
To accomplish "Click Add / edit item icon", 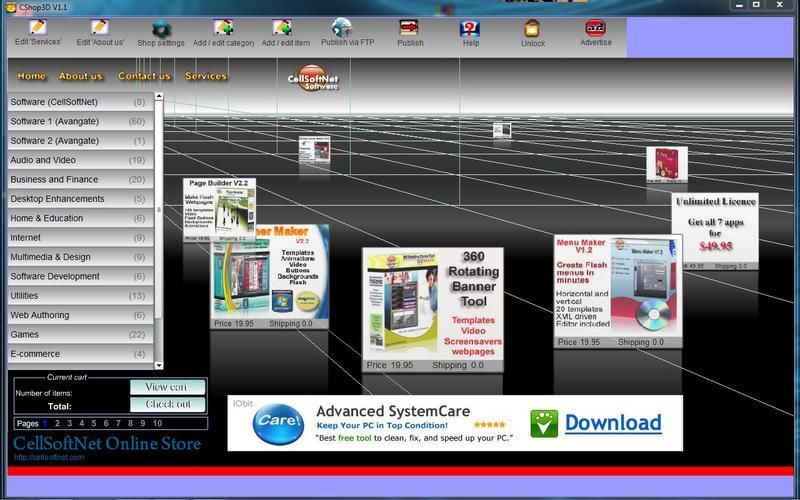I will (282, 28).
